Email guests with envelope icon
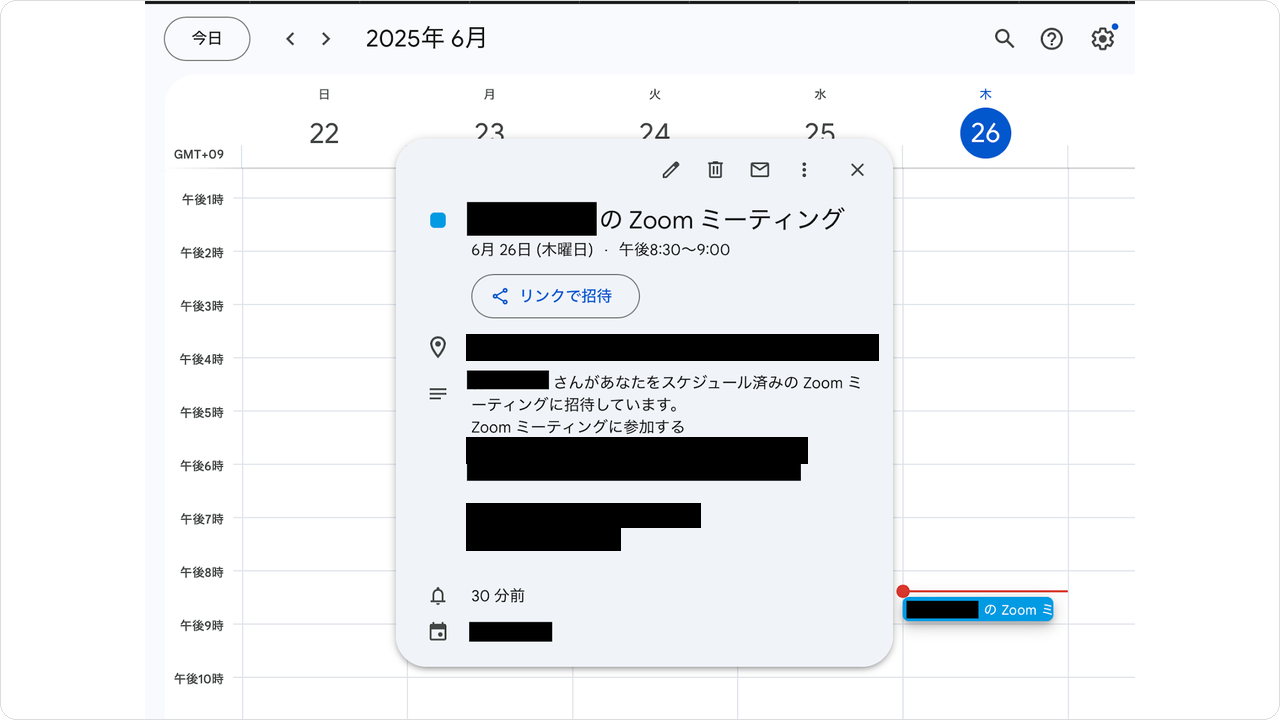1280x720 pixels. point(760,170)
